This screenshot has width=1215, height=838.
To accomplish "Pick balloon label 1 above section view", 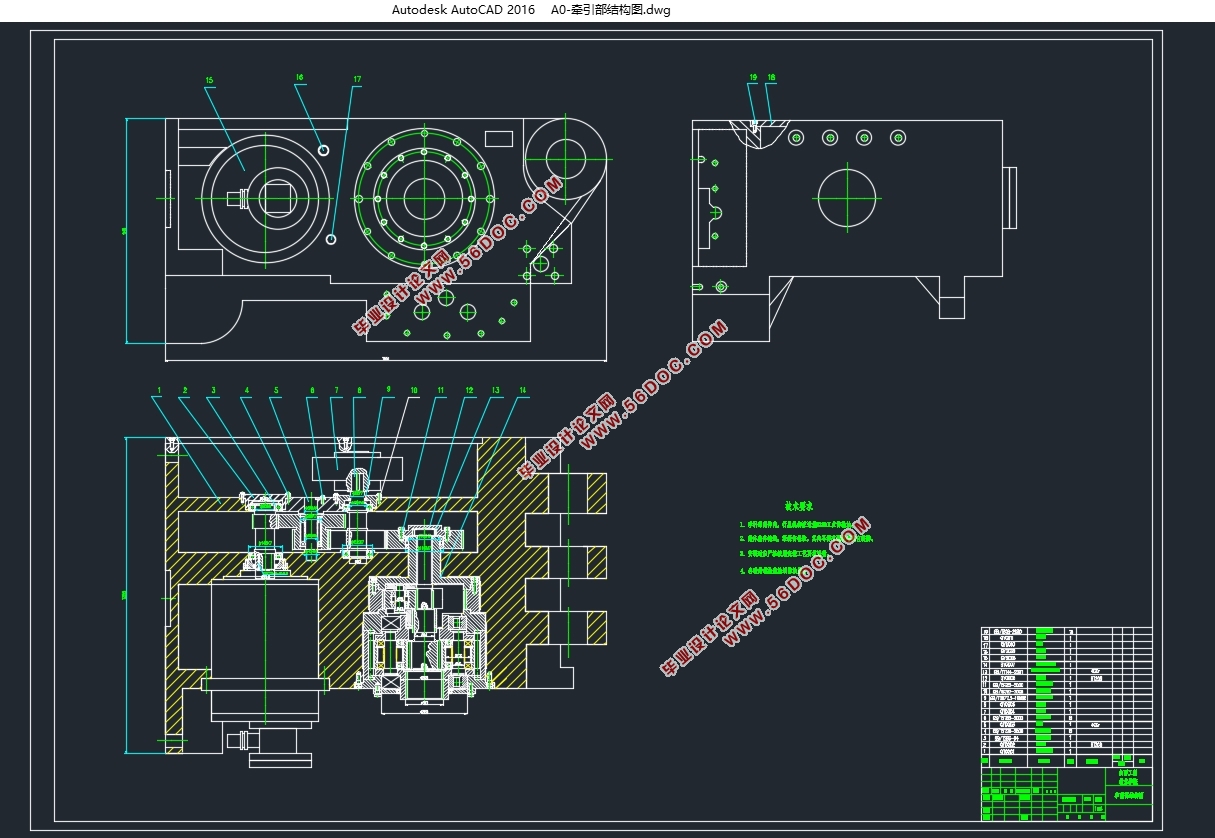I will [158, 390].
